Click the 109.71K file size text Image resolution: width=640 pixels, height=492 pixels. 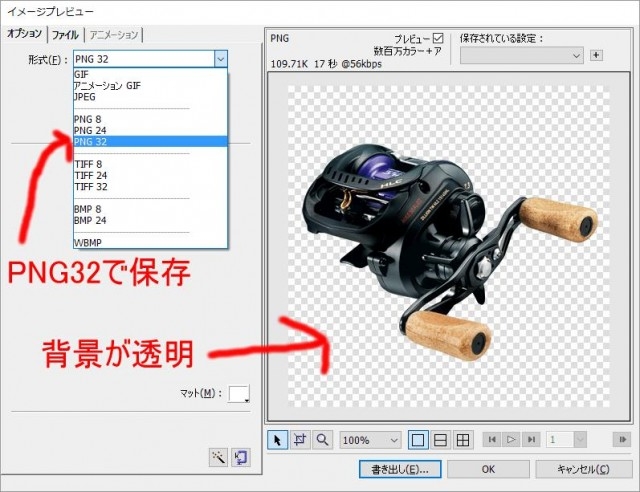pyautogui.click(x=289, y=64)
